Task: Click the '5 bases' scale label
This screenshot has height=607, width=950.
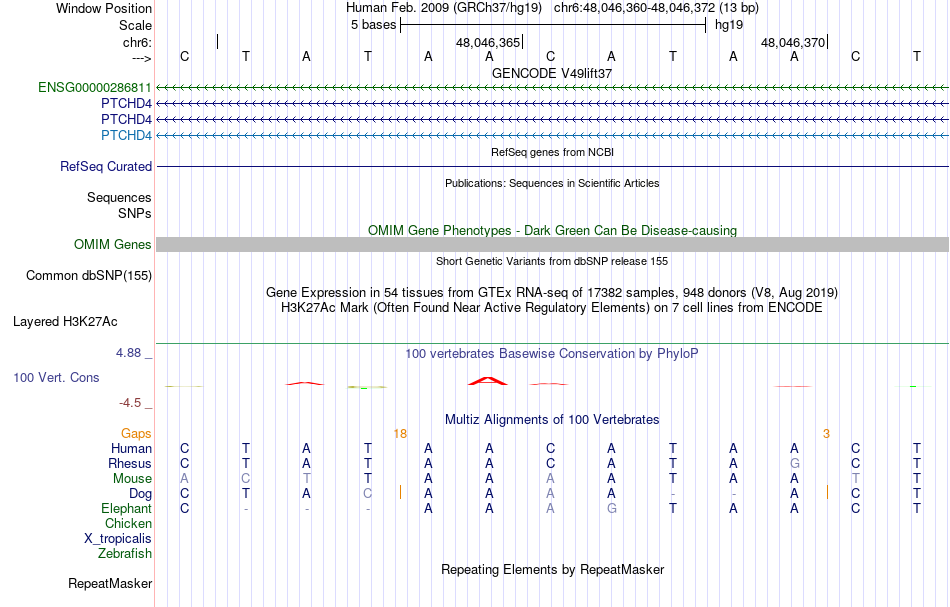Action: coord(373,25)
